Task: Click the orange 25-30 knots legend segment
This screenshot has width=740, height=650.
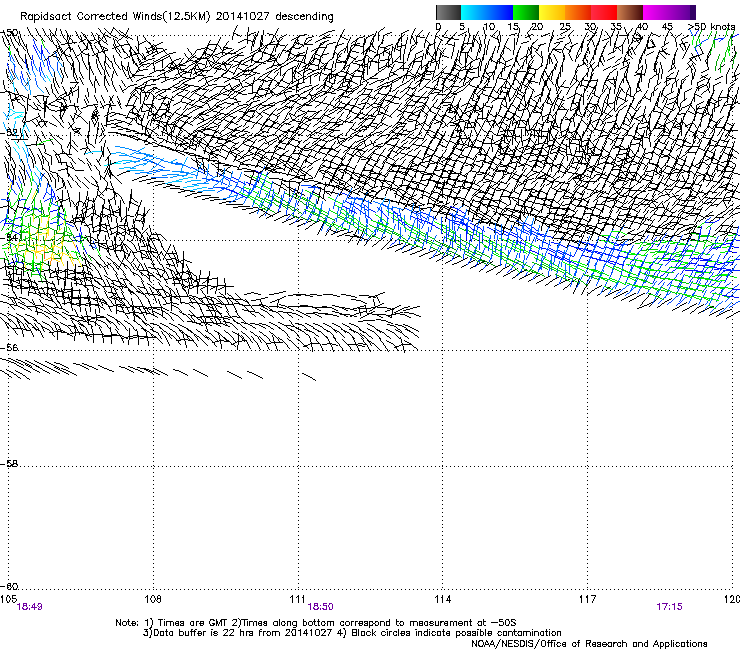Action: [x=578, y=12]
